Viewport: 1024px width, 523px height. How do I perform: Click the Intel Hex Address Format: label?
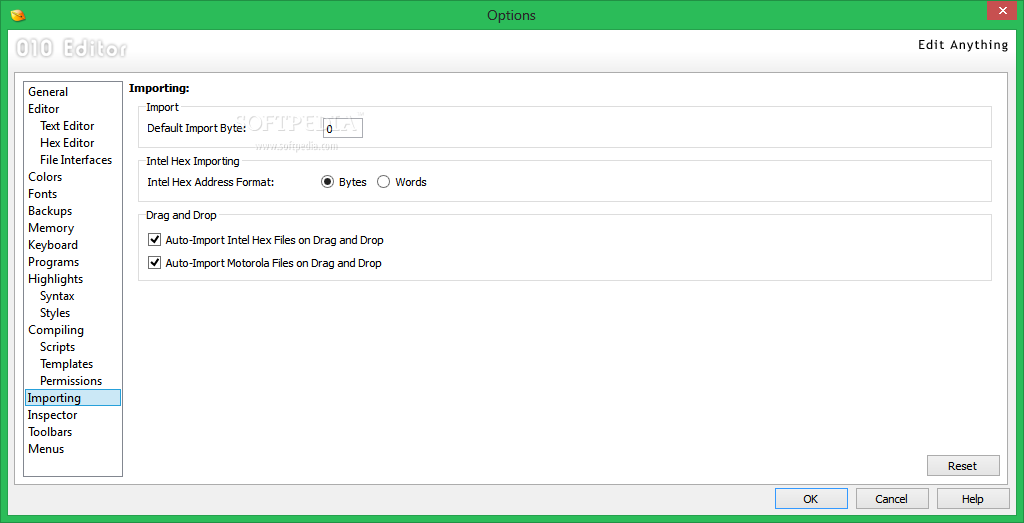coord(211,182)
